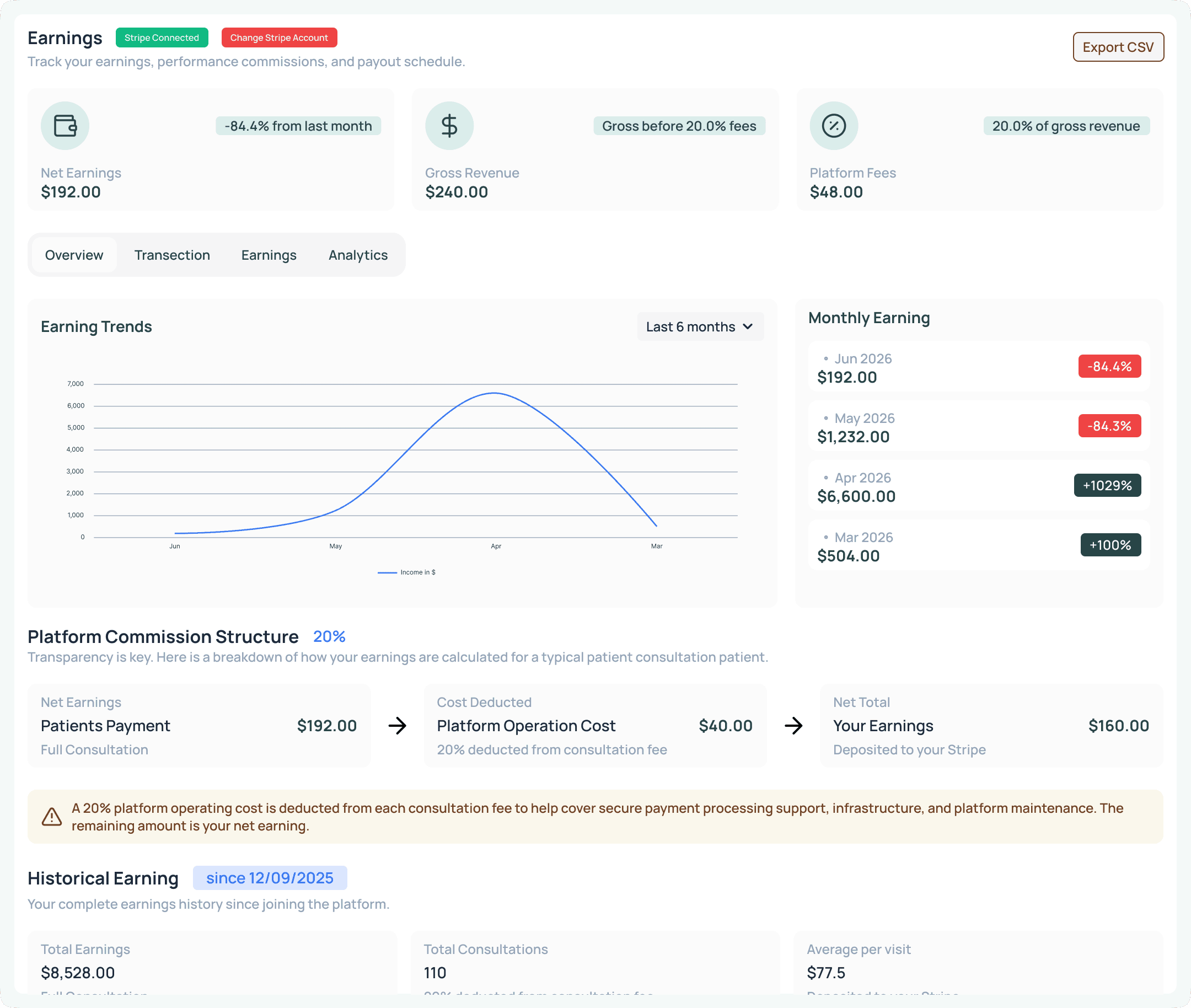Click the Historical Earning heading
Screen dimensions: 1191x1008
pyautogui.click(x=103, y=878)
